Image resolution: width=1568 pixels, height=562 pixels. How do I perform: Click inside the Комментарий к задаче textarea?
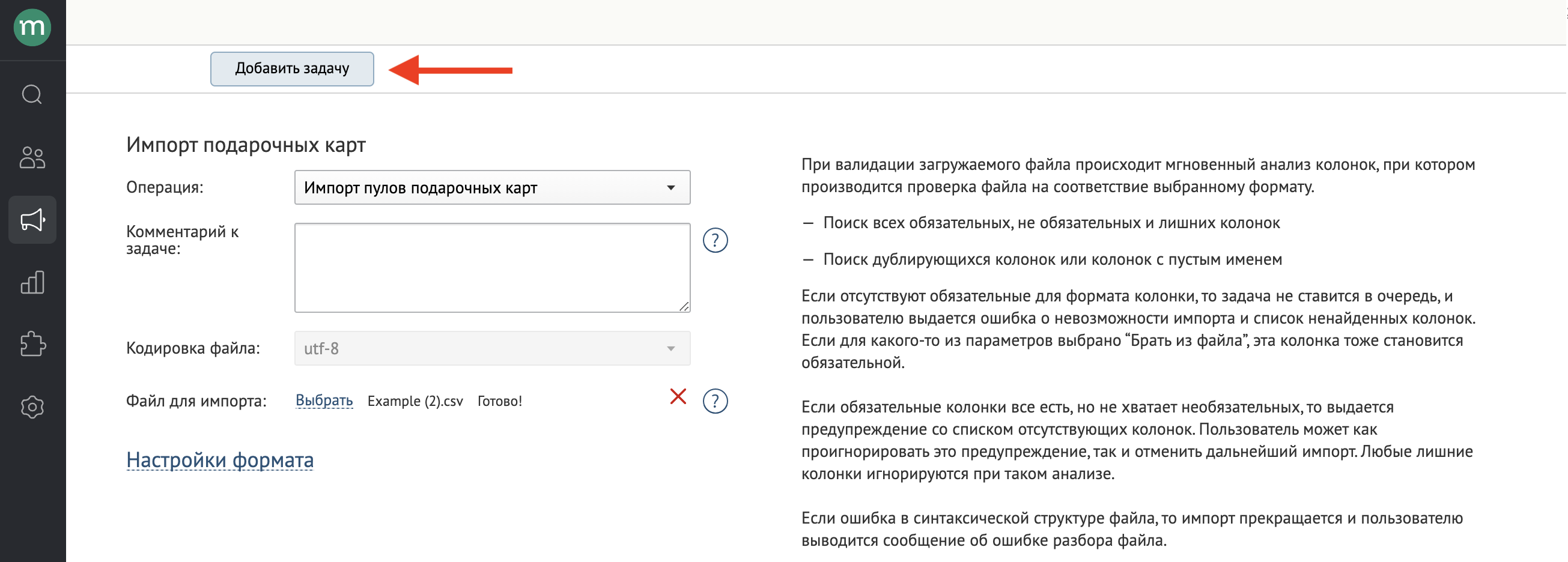coord(493,268)
